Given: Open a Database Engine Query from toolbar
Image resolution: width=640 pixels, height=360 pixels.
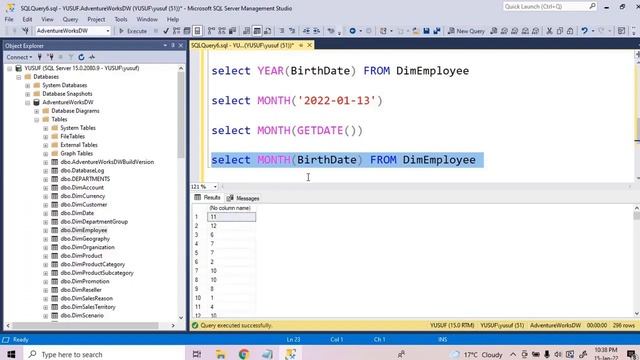Looking at the screenshot, I should (x=493, y=31).
